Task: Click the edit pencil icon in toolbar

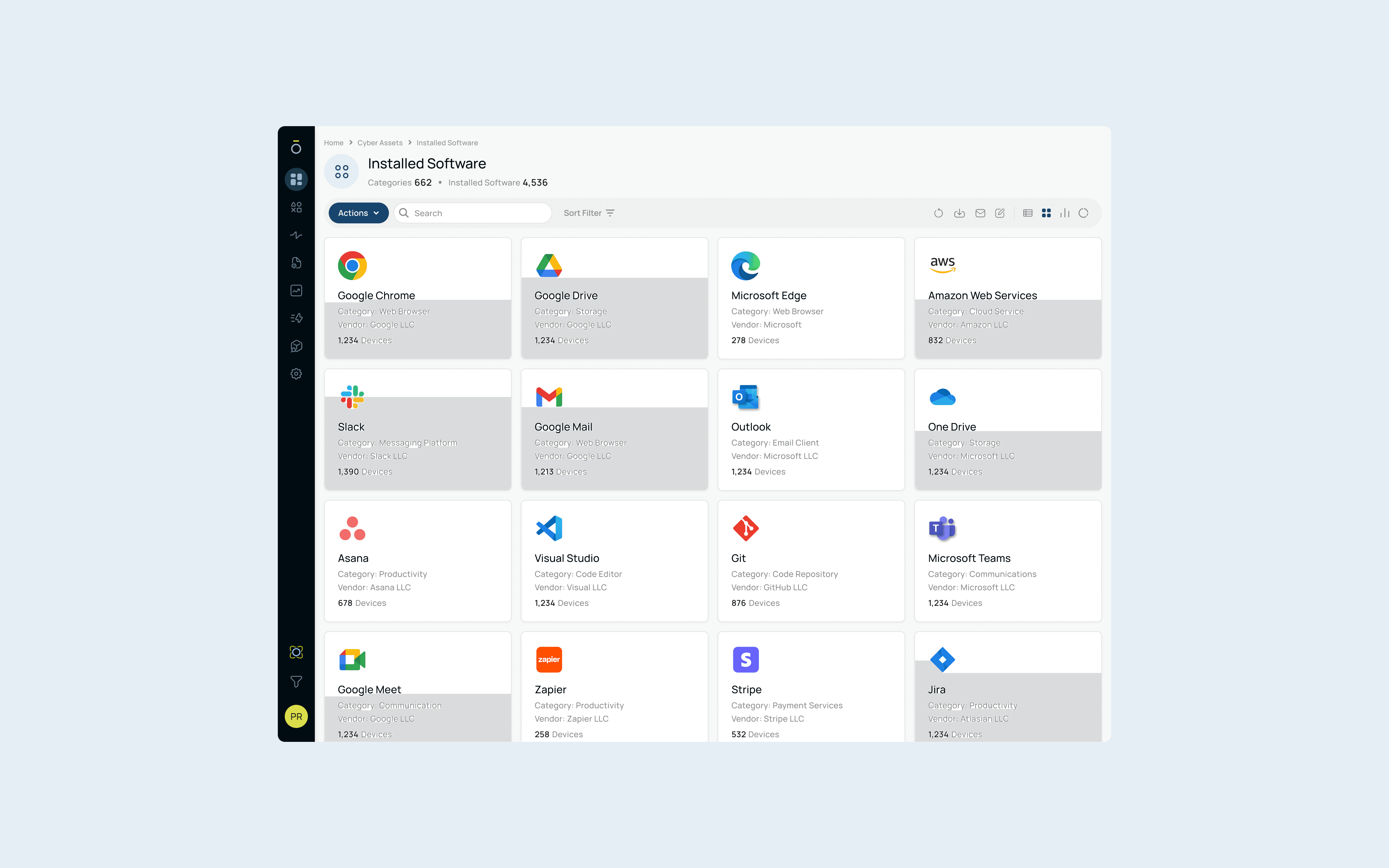Action: coord(1000,213)
